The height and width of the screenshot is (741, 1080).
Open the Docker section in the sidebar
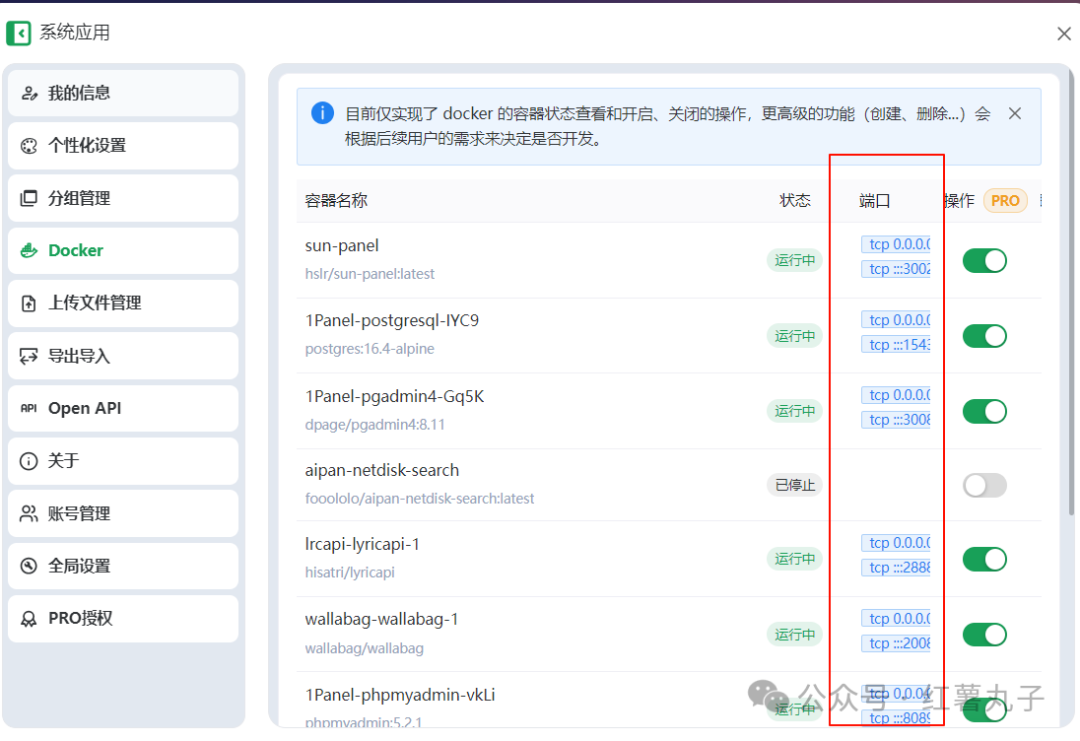tap(123, 250)
